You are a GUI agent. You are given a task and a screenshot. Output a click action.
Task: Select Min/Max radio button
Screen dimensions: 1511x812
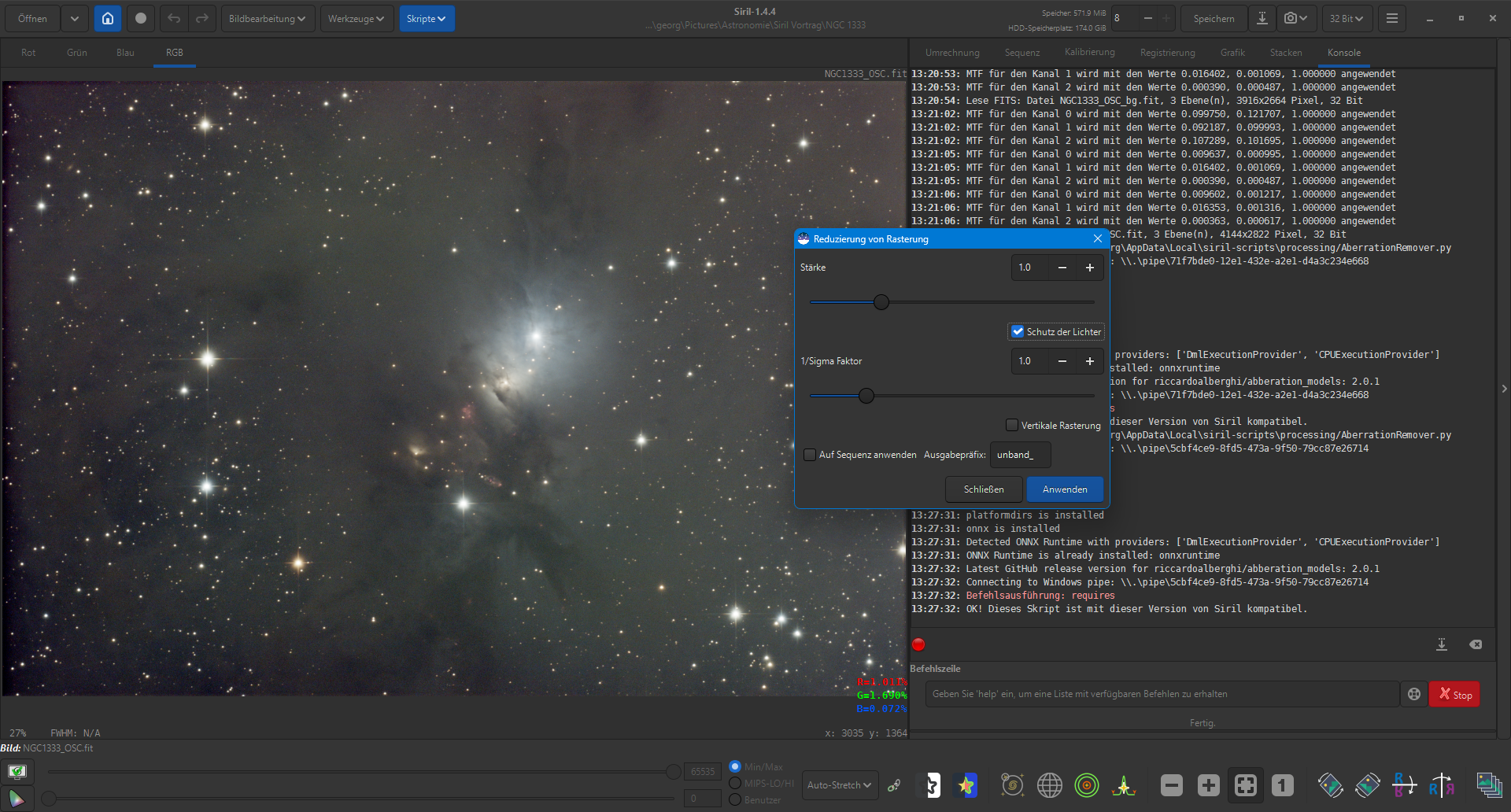click(x=735, y=766)
